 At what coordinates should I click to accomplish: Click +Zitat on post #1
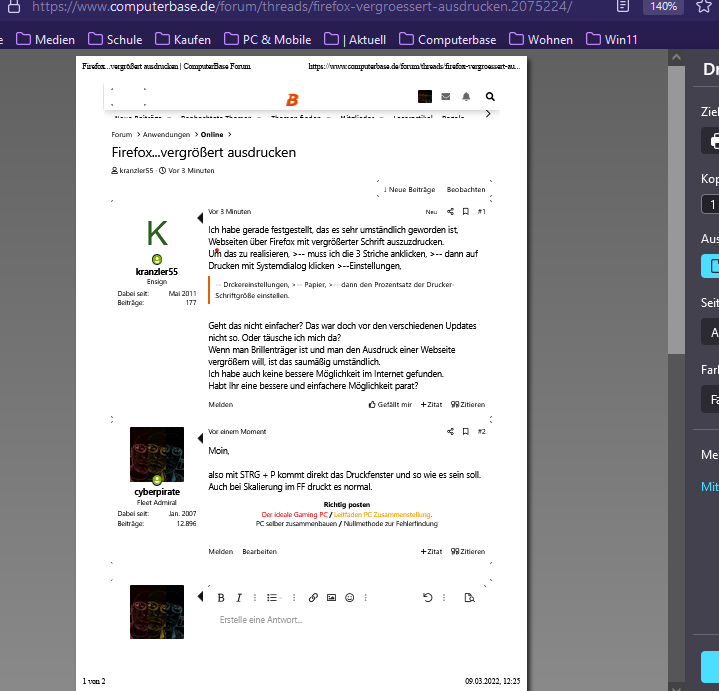431,404
